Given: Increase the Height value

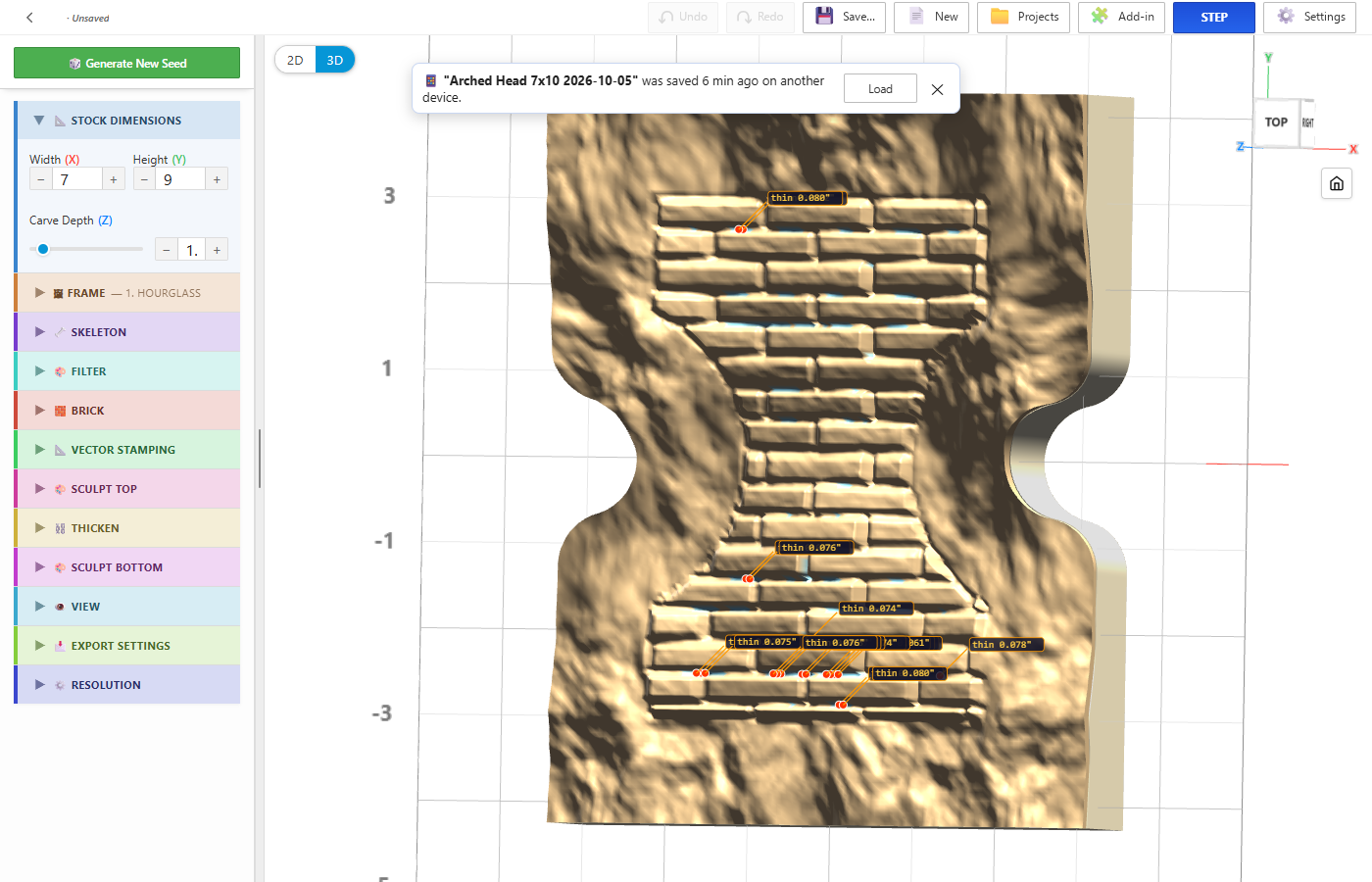Looking at the screenshot, I should (x=217, y=179).
